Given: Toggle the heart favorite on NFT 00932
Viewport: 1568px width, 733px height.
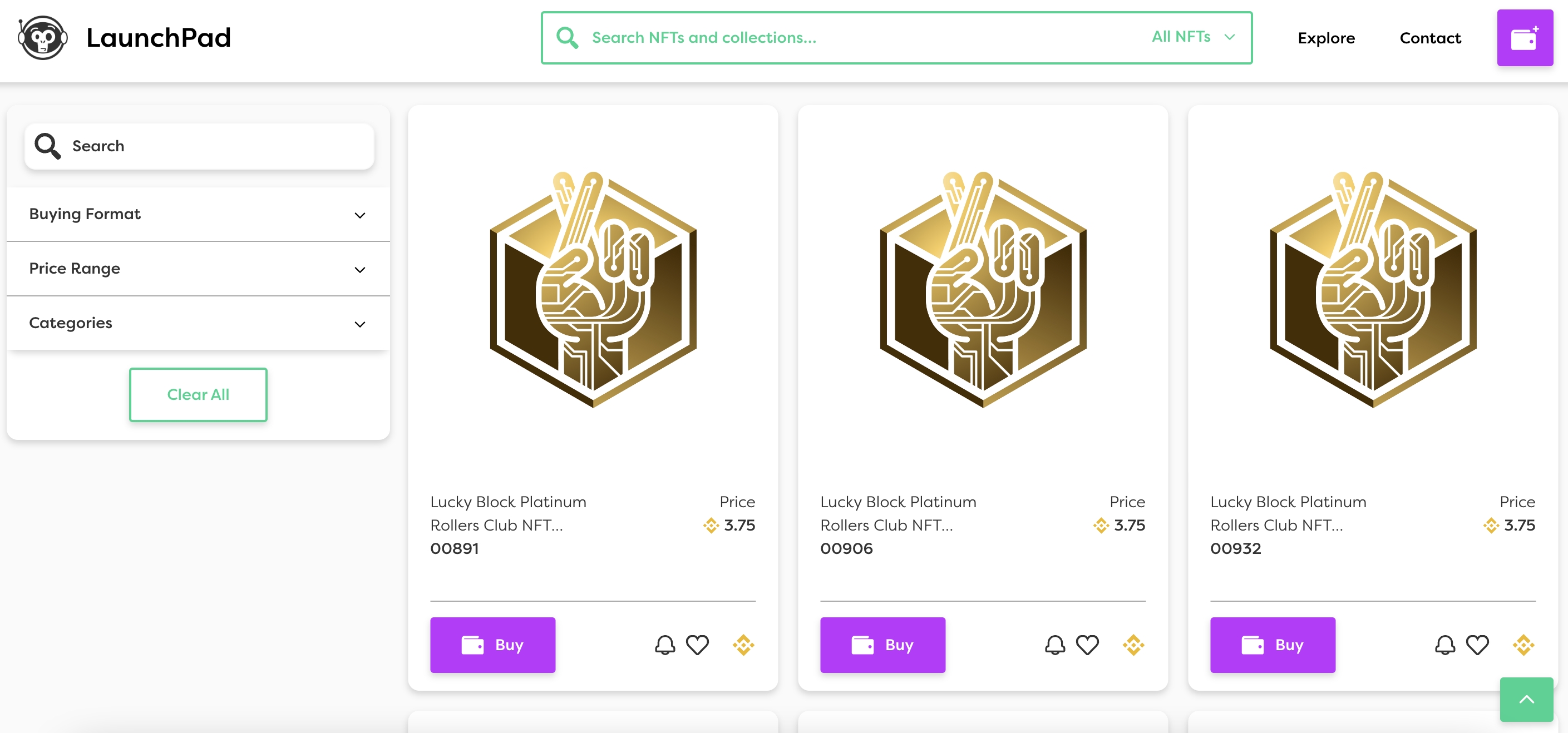Looking at the screenshot, I should (x=1477, y=644).
